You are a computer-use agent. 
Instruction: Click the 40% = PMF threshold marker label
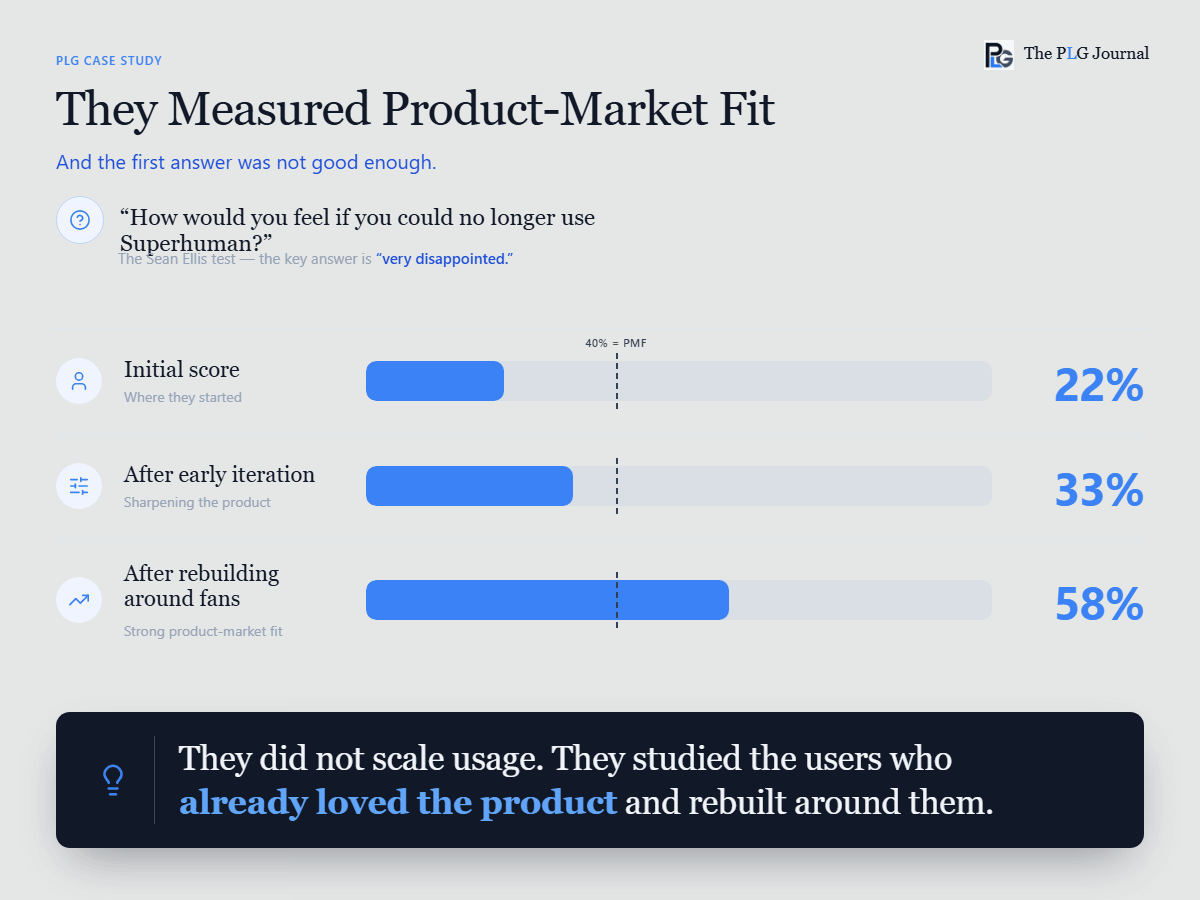tap(616, 343)
